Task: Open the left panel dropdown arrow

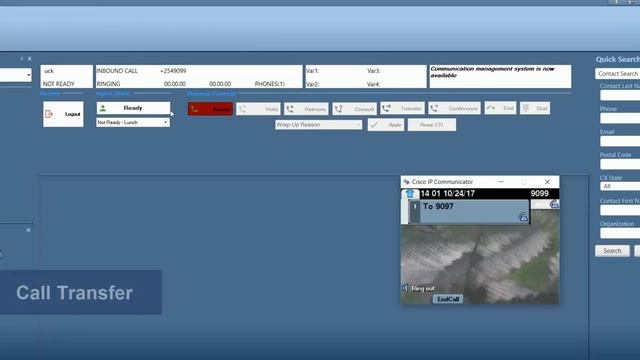Action: point(29,75)
